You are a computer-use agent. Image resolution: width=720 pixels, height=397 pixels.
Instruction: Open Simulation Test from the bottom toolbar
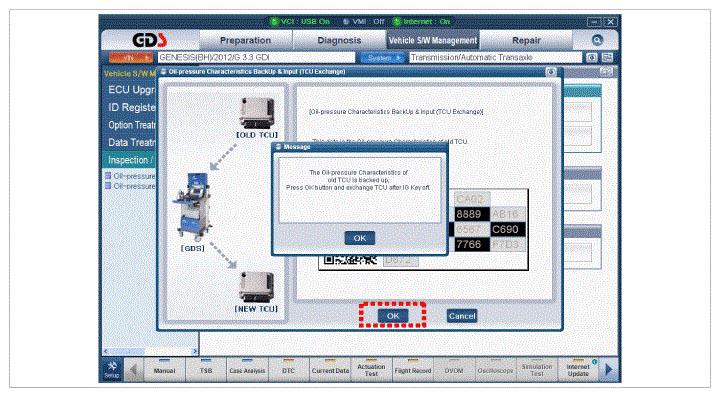(x=537, y=369)
